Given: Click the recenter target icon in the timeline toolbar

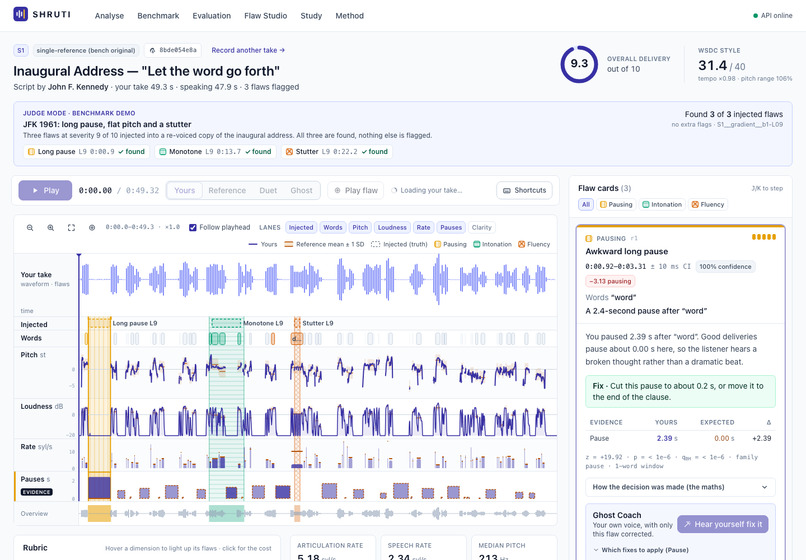Looking at the screenshot, I should [92, 227].
